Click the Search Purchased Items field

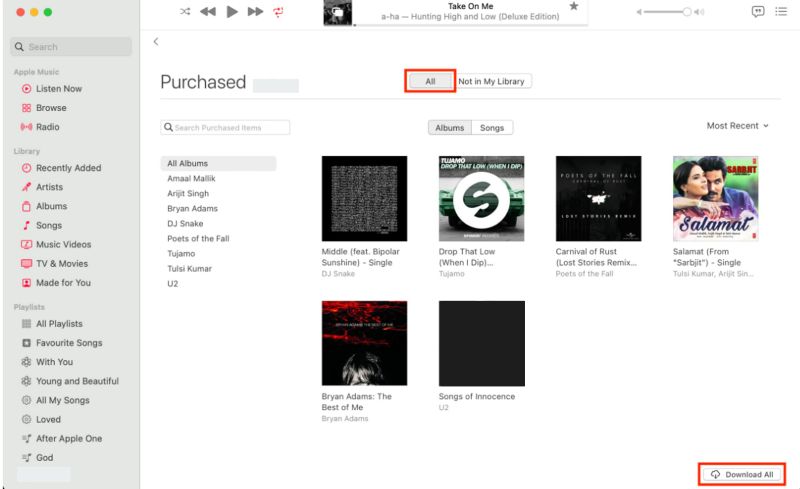225,128
